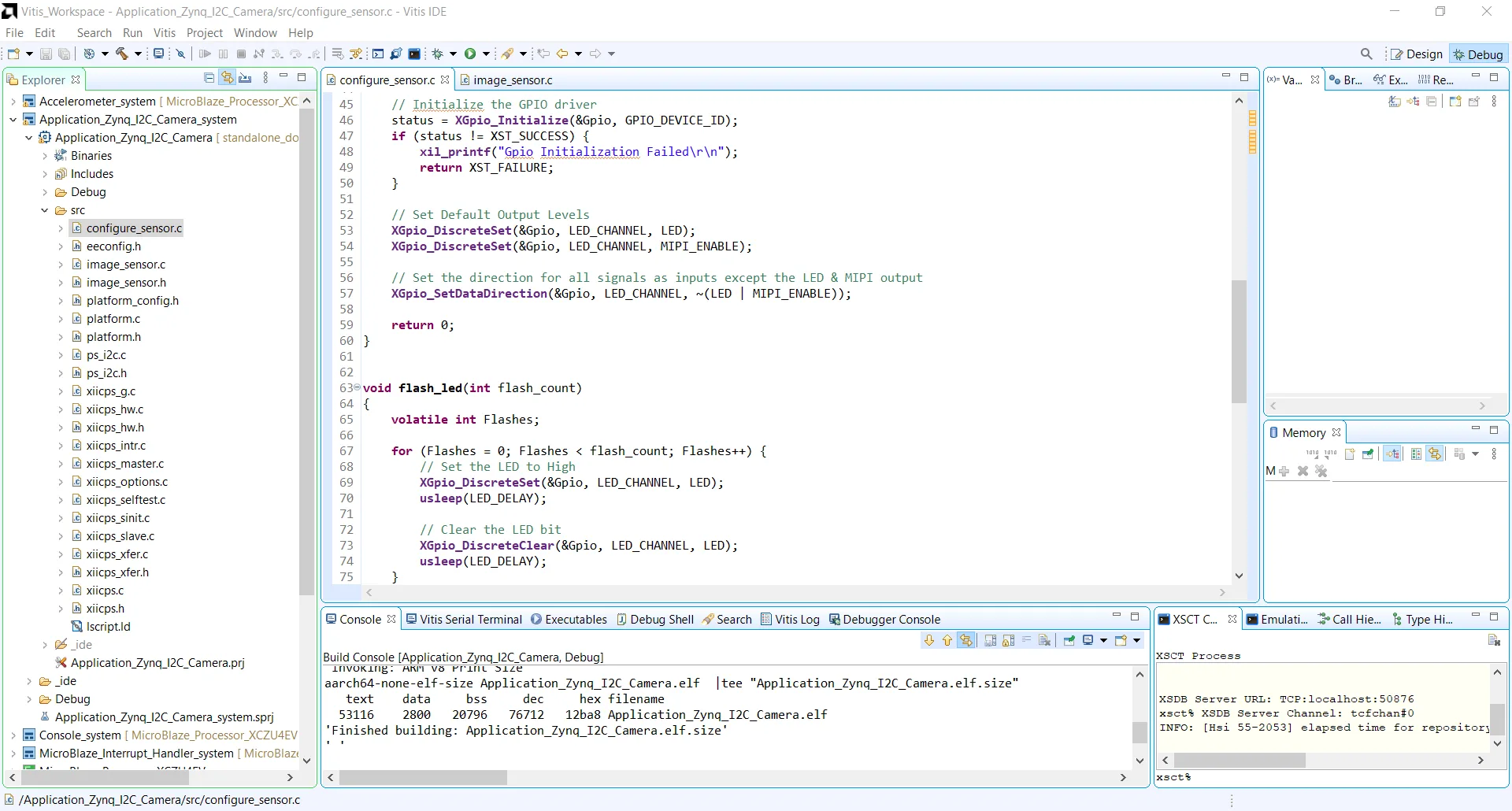1512x811 pixels.
Task: Switch to Vitis Serial Terminal tab
Action: 463,620
